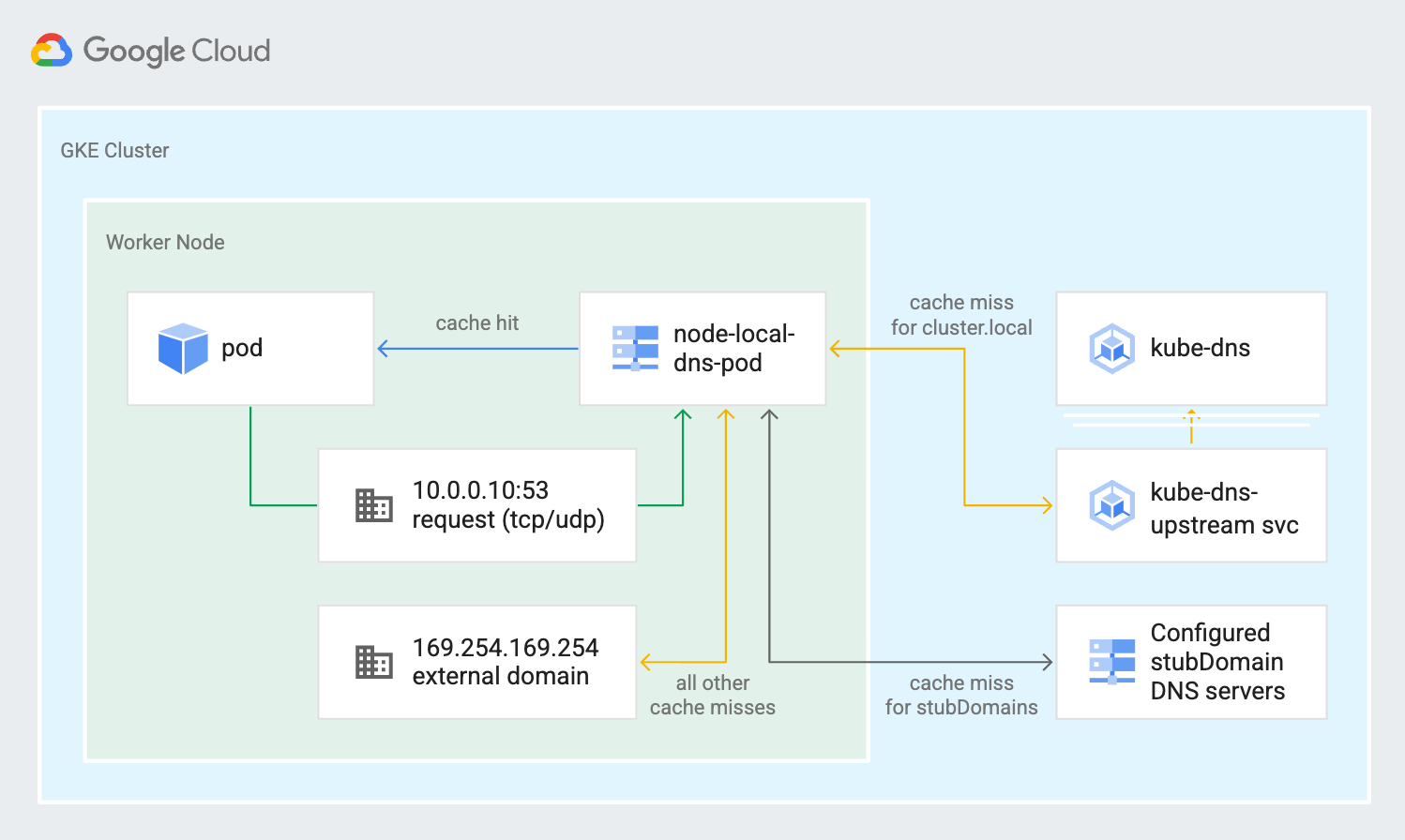Click the 'kube-dns-upstream svc' label text
Image resolution: width=1405 pixels, height=840 pixels.
tap(1224, 508)
